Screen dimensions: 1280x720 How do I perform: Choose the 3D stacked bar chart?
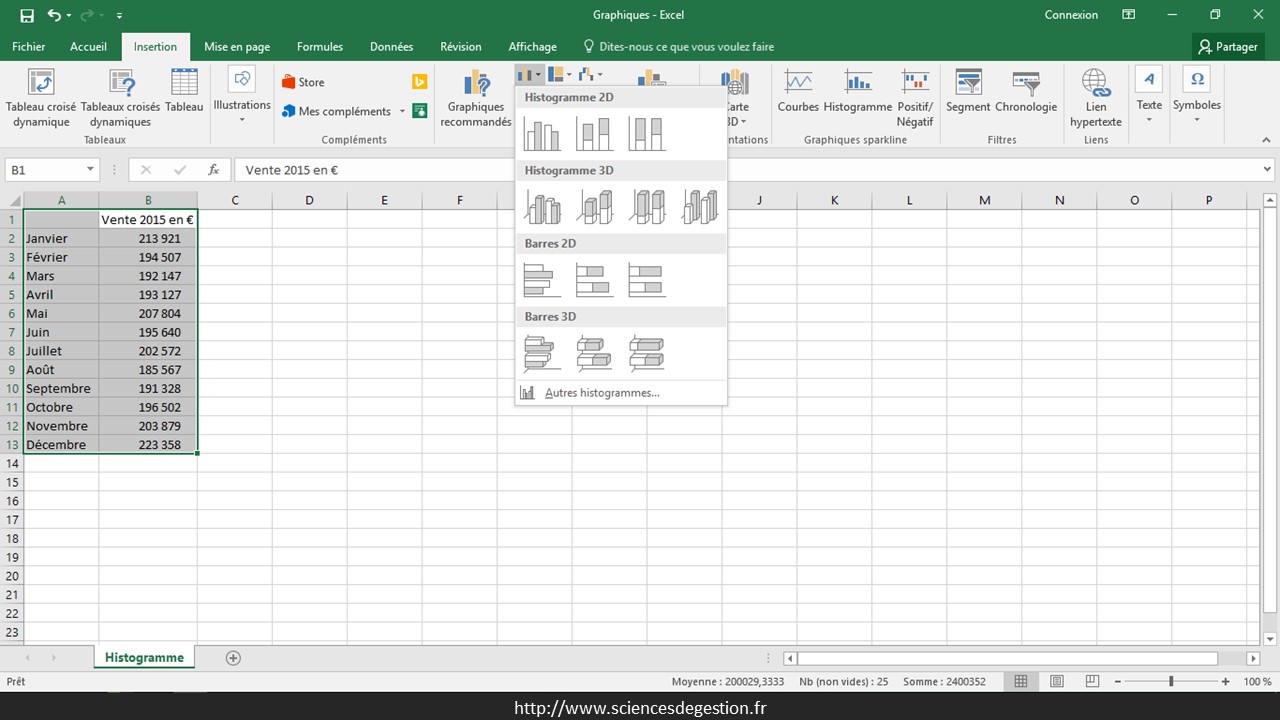[594, 353]
